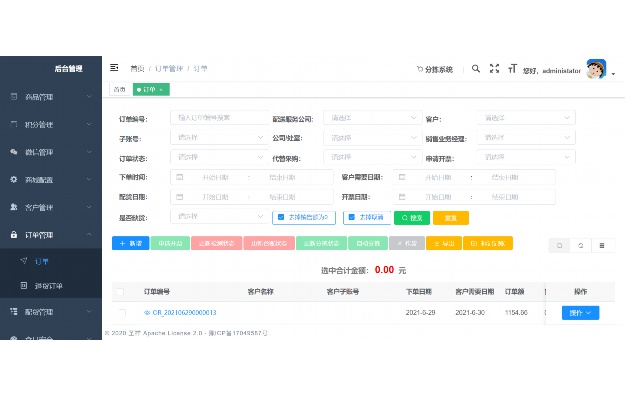Click the 商品管理 sidebar icon
This screenshot has height=396, width=625.
14,97
